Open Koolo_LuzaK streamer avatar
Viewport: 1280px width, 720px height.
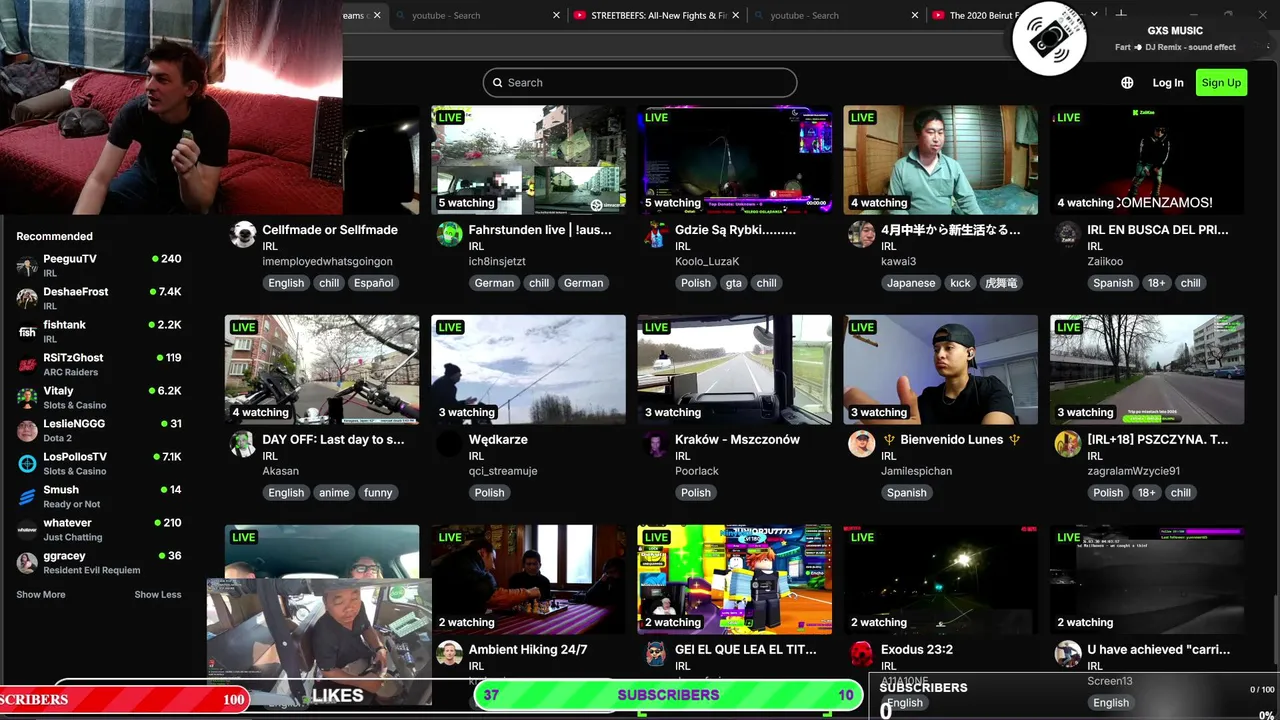[x=656, y=235]
